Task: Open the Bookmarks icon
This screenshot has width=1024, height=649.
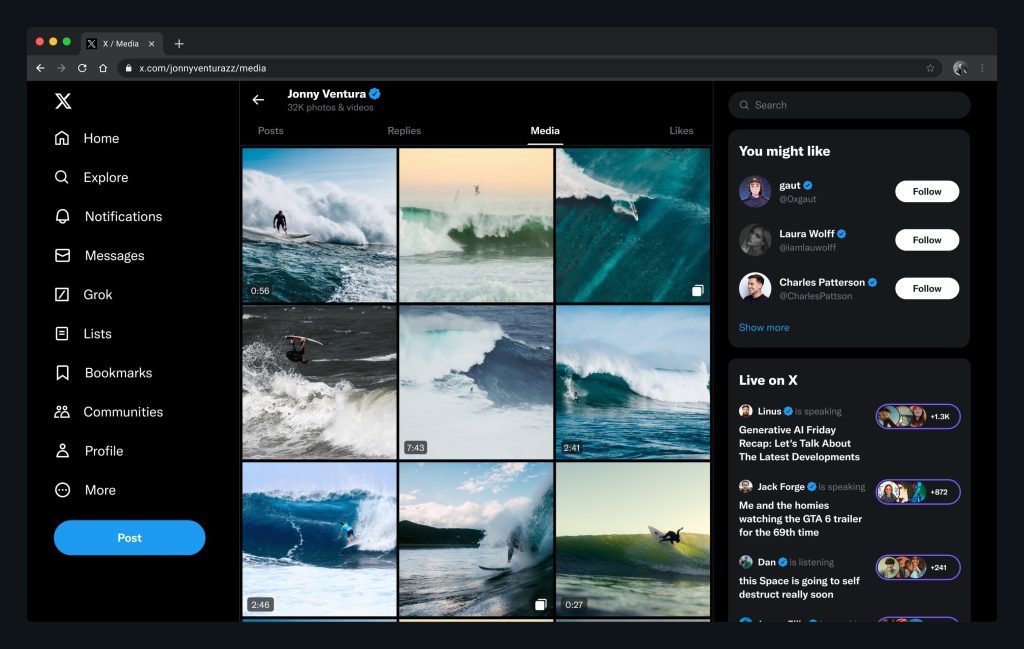Action: tap(63, 373)
